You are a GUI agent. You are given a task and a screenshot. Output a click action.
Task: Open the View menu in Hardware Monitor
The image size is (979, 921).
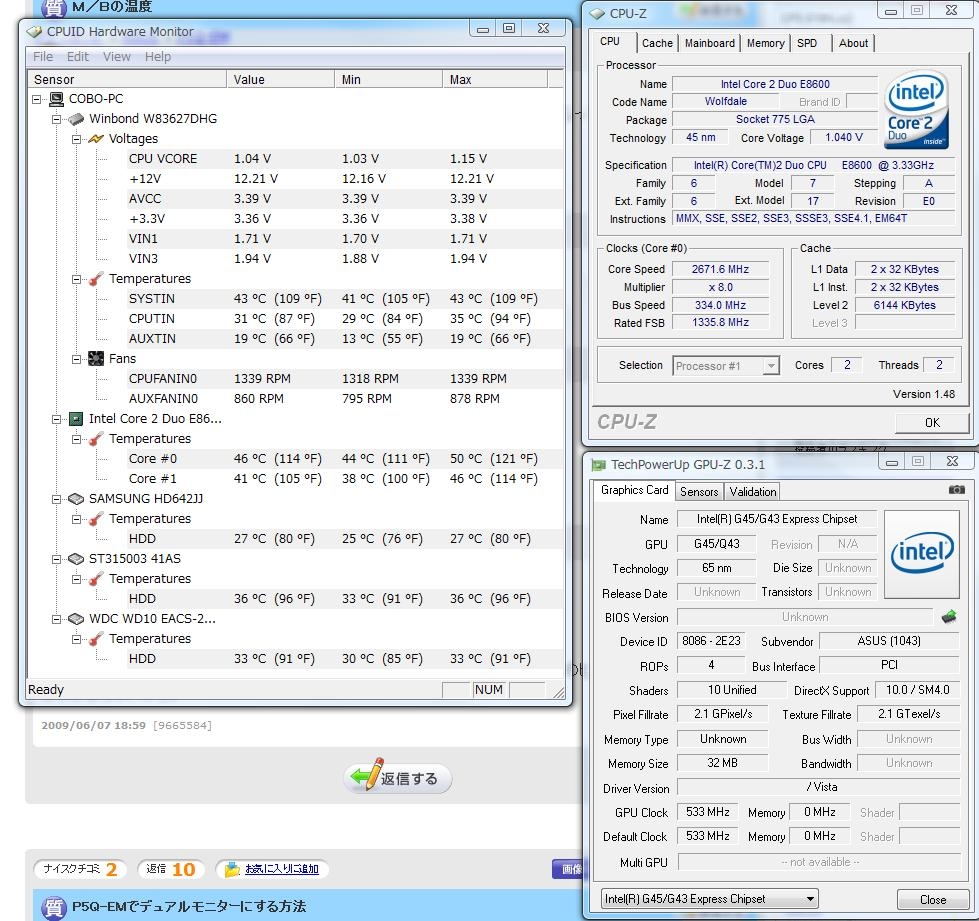coord(117,57)
